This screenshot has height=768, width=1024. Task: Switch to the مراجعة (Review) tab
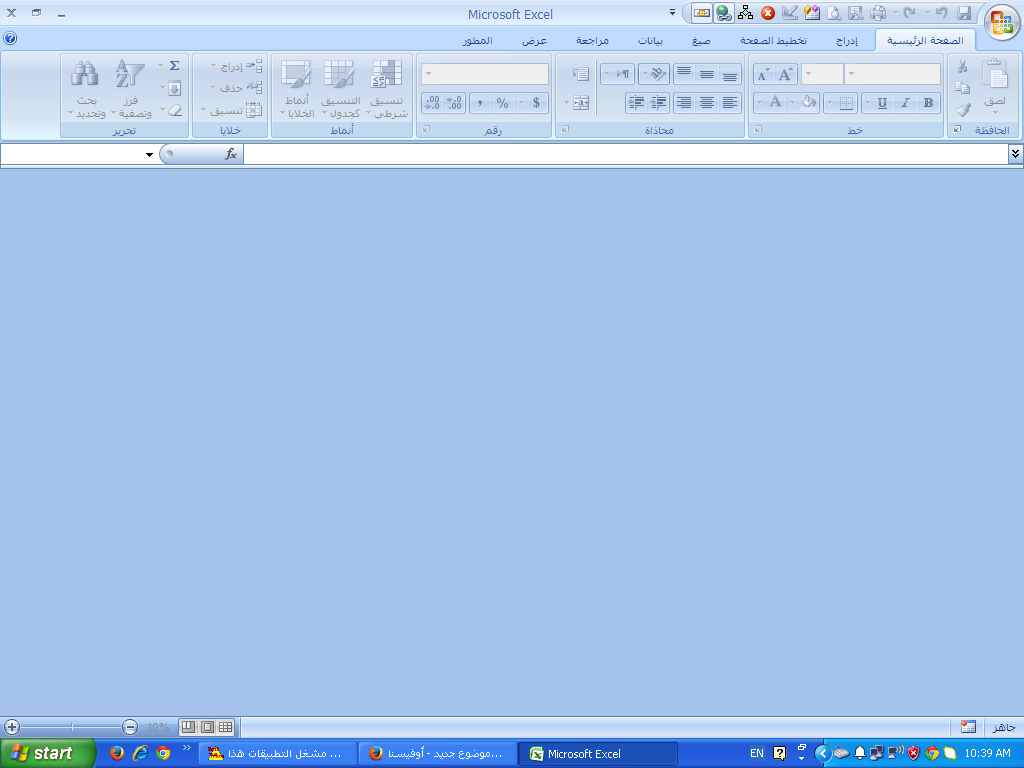592,40
